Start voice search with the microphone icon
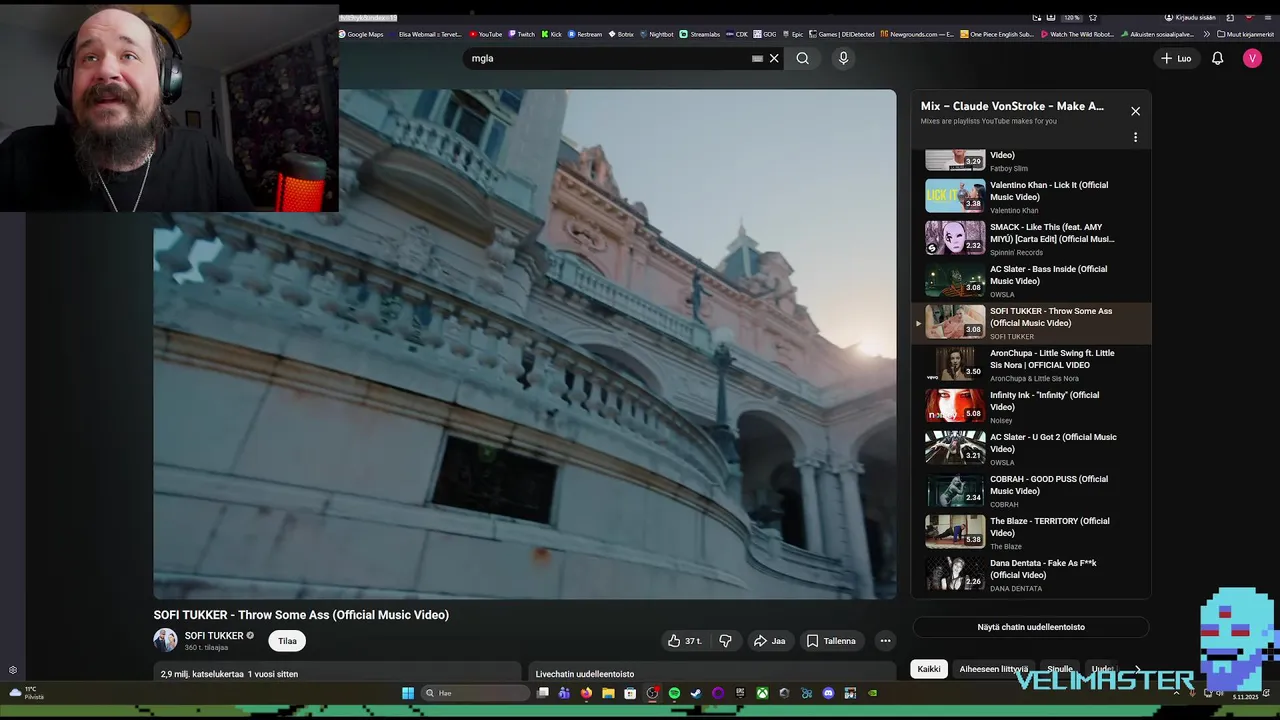The image size is (1280, 720). coord(843,58)
